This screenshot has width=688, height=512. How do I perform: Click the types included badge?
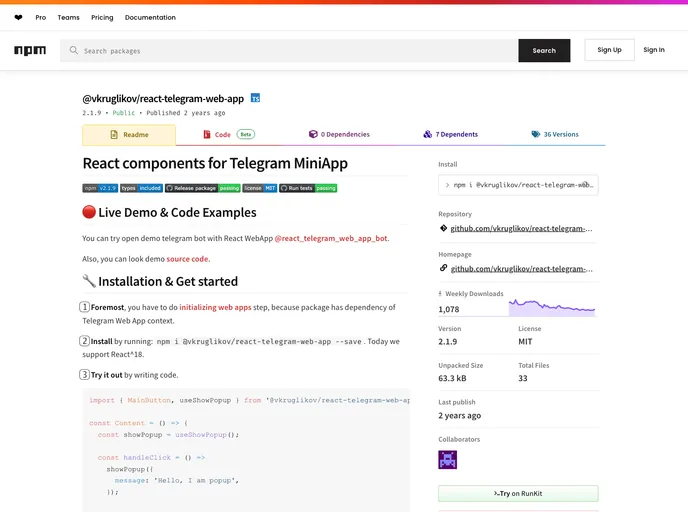coord(141,188)
